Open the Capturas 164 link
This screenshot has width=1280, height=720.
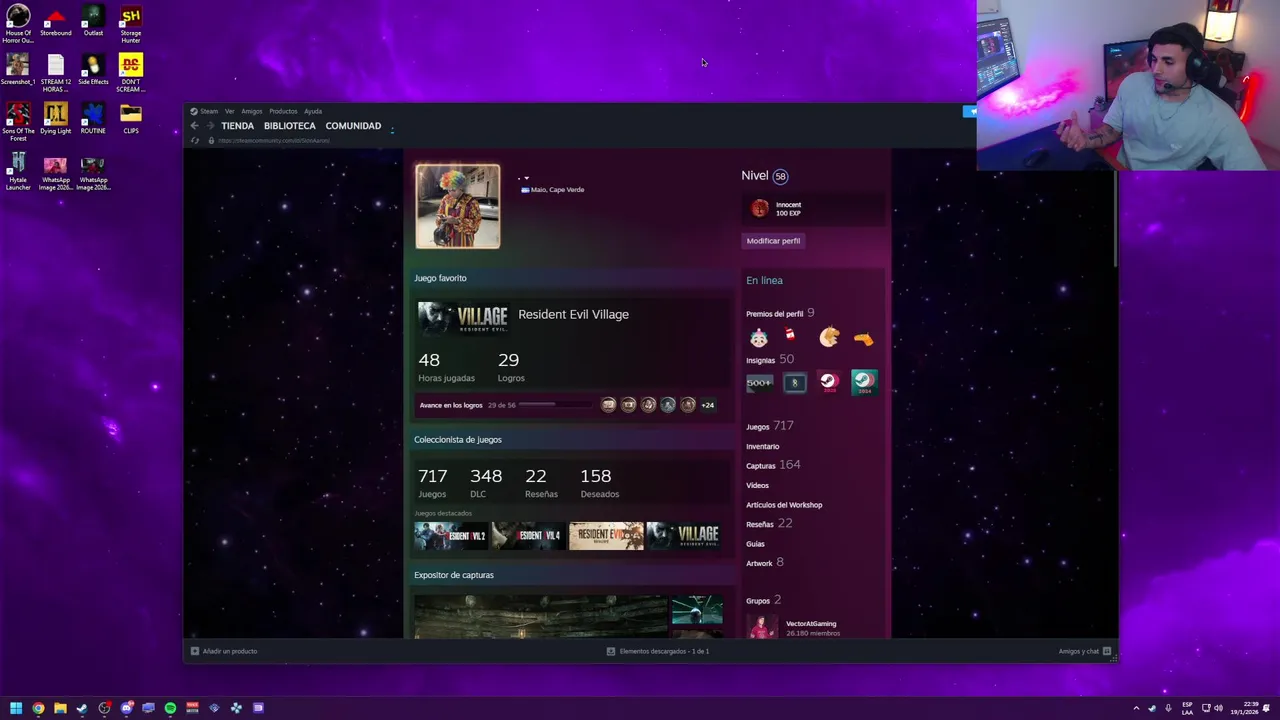point(773,465)
